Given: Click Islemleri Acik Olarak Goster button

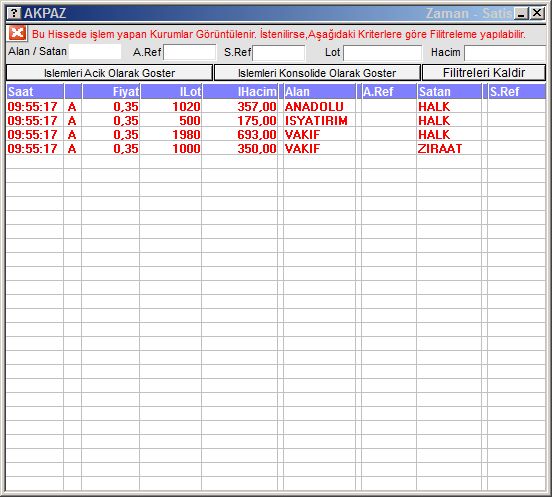Looking at the screenshot, I should [x=109, y=73].
